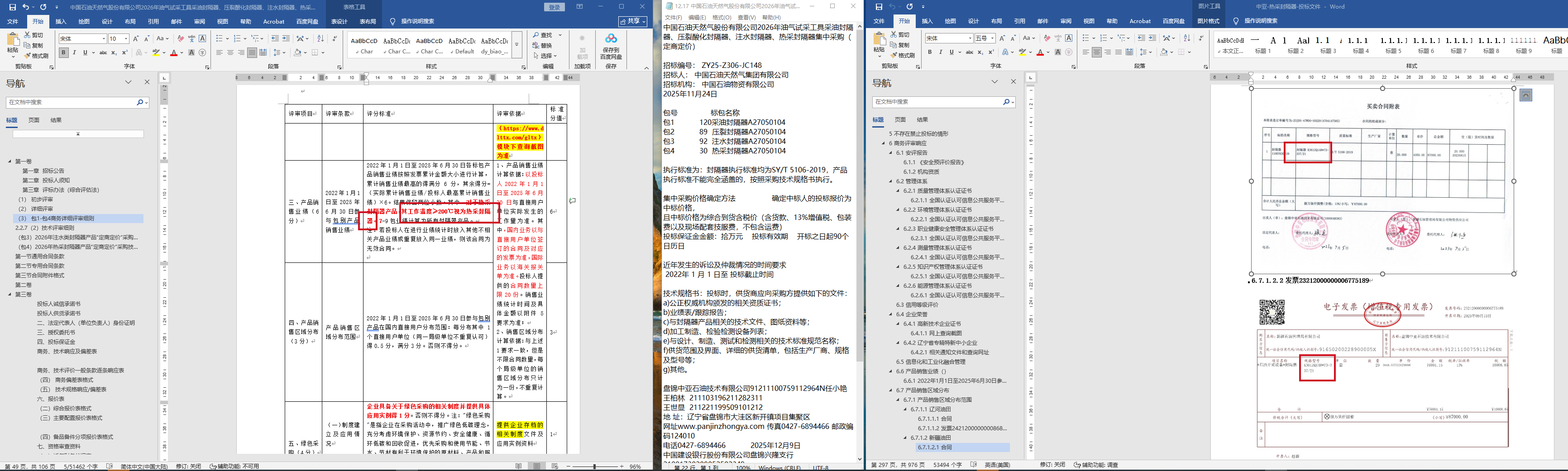Image resolution: width=1568 pixels, height=471 pixels.
Task: Sort paragraphs in left Word window
Action: [x=320, y=39]
